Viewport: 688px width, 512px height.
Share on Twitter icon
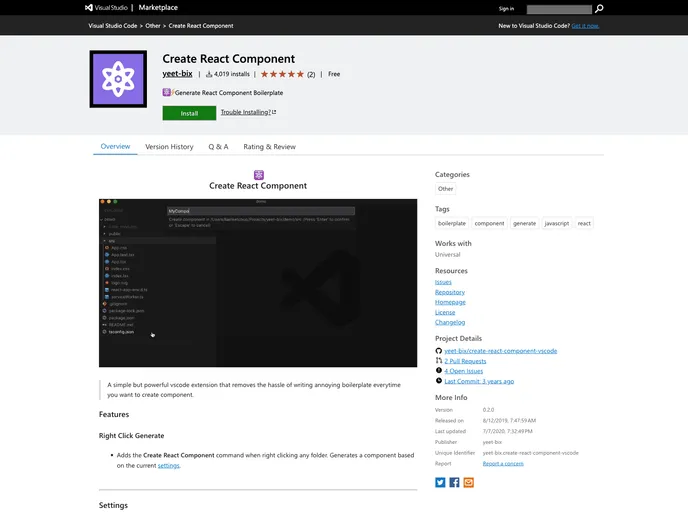click(440, 483)
